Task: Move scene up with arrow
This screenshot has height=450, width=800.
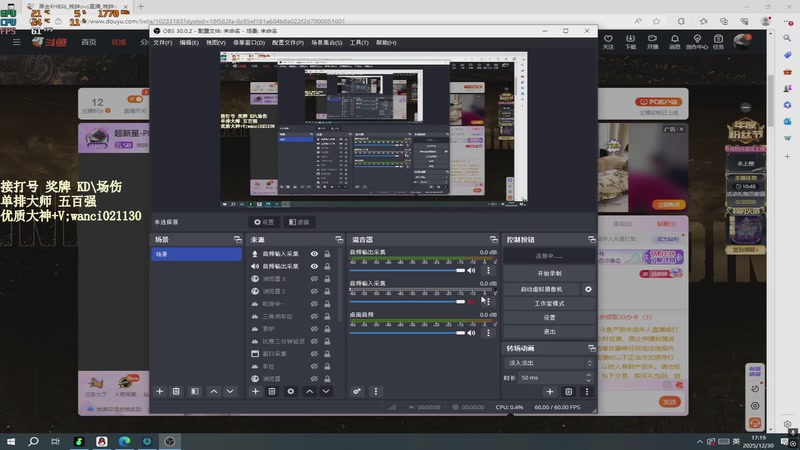Action: 214,391
